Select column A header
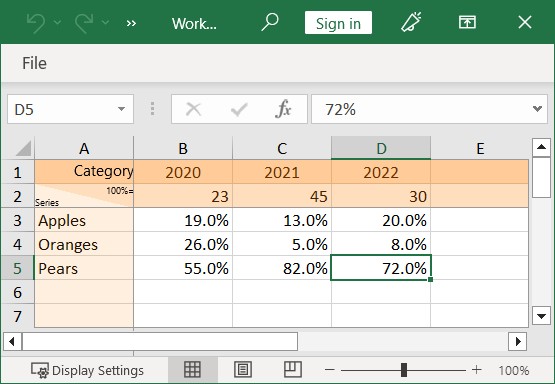Viewport: 555px width, 384px height. pyautogui.click(x=84, y=148)
